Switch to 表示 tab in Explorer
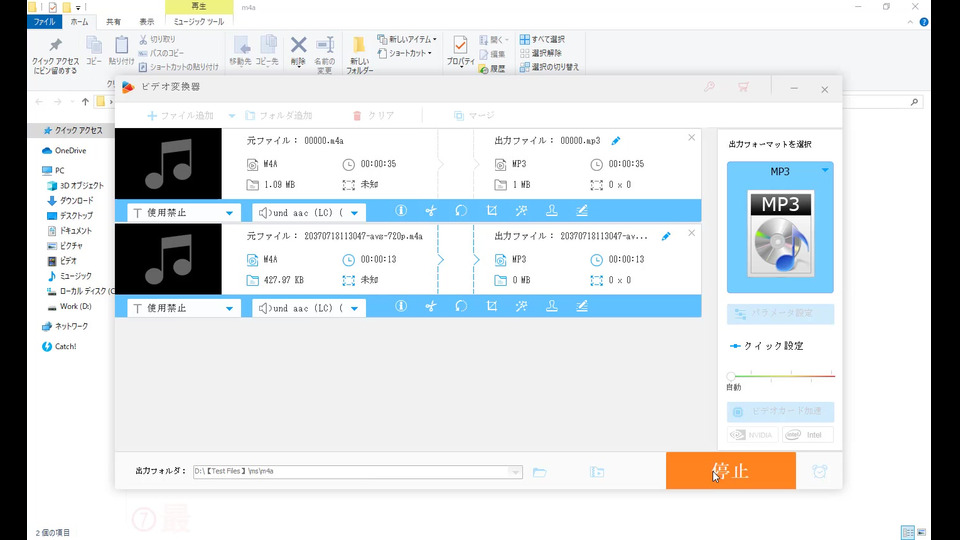 tap(146, 21)
